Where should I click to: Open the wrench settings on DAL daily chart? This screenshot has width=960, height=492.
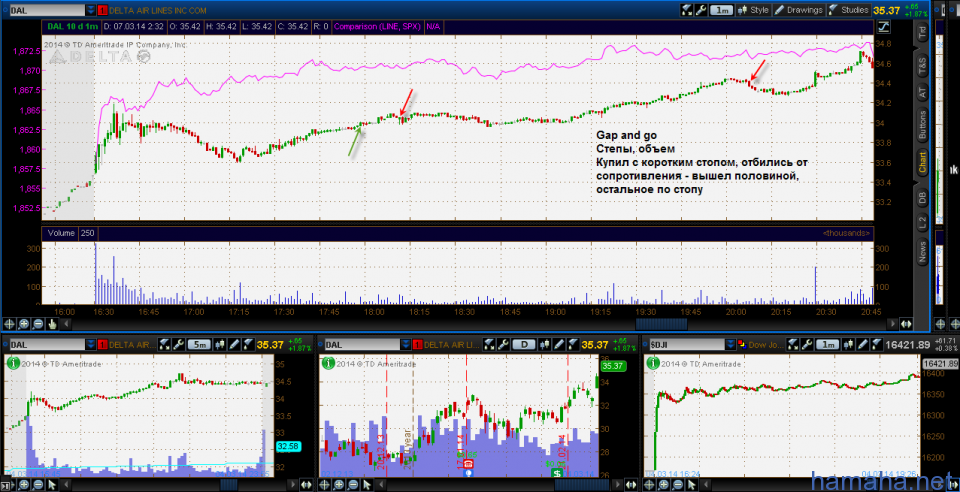[503, 345]
